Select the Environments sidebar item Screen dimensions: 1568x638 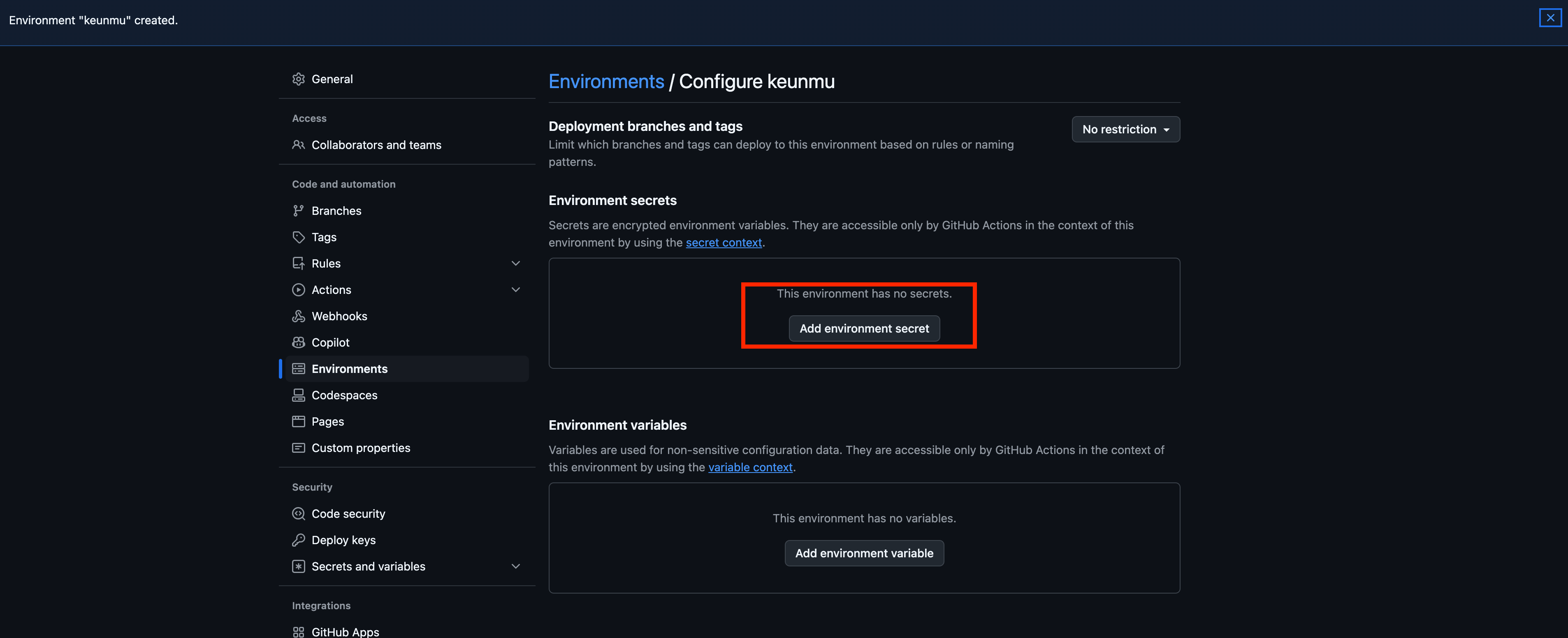point(407,369)
